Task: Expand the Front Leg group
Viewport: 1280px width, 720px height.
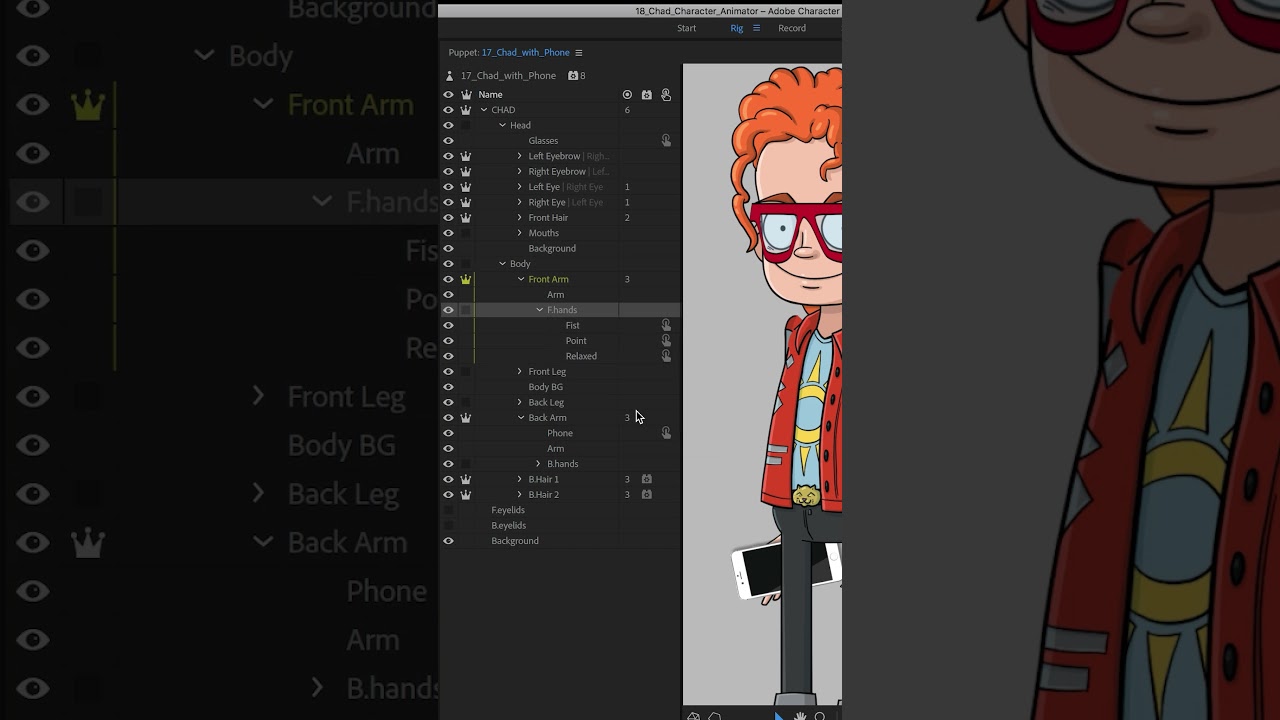Action: coord(520,371)
